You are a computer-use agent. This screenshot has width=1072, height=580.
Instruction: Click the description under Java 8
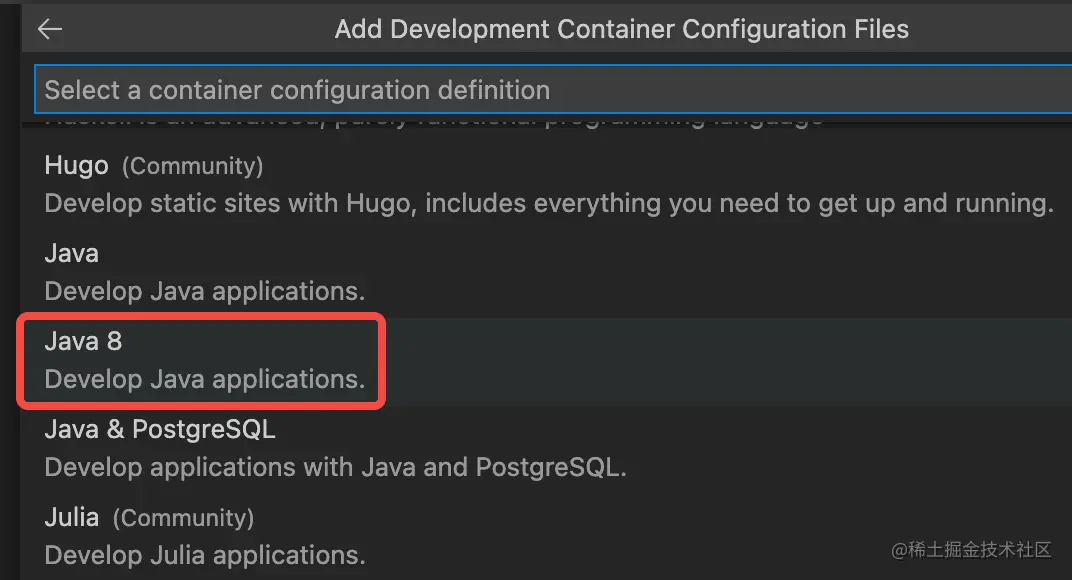[204, 380]
